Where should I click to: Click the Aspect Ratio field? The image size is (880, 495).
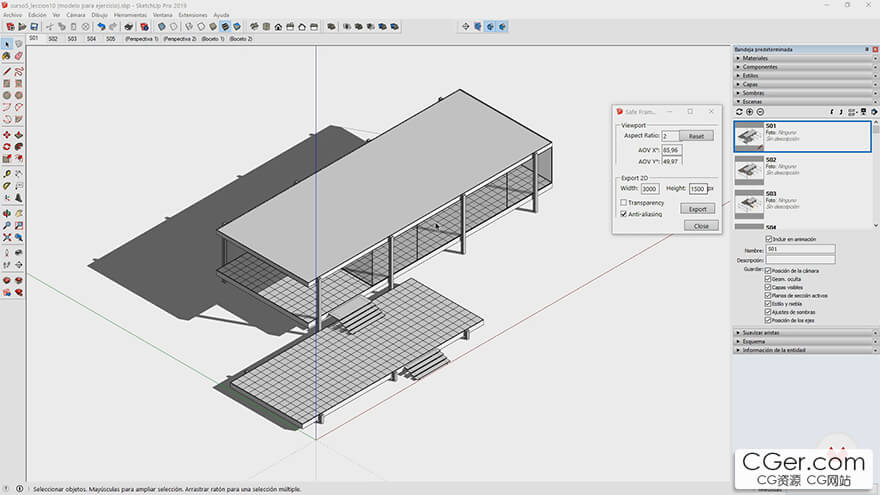[670, 136]
